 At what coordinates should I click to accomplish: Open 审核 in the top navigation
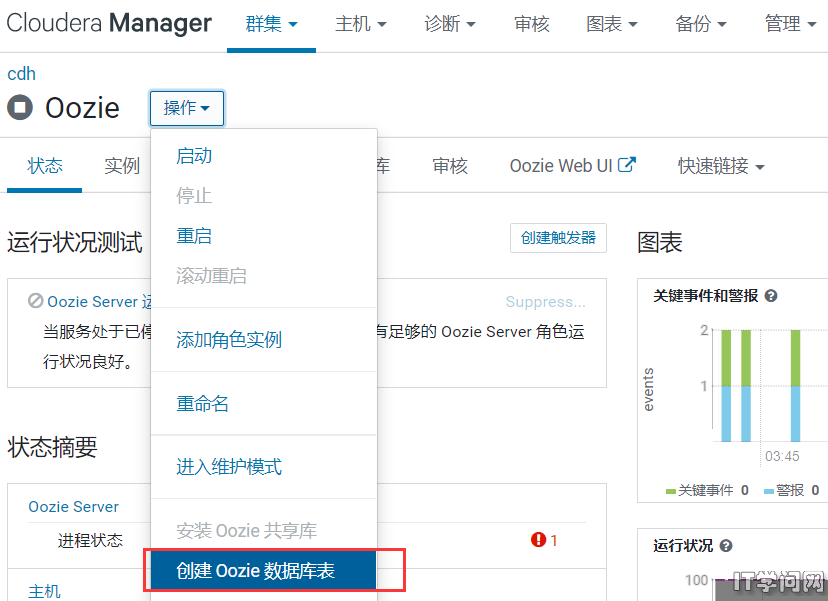tap(532, 24)
